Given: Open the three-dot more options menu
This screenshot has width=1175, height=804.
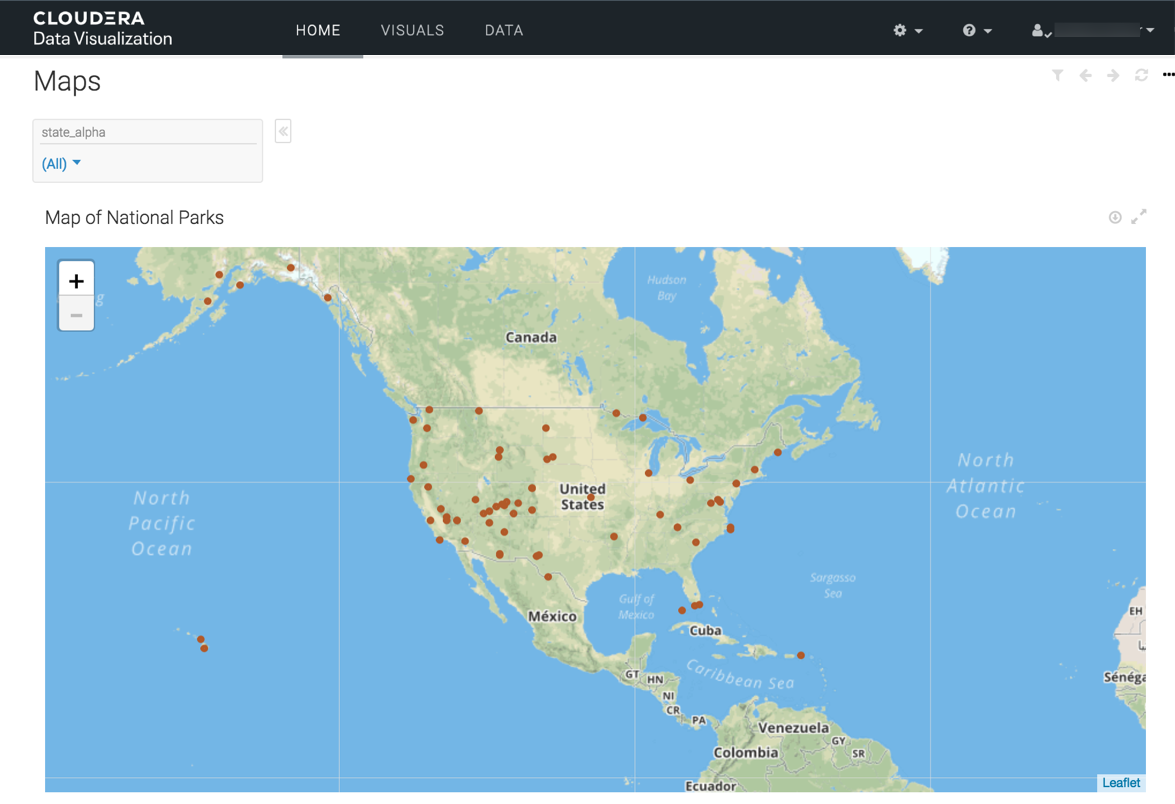Looking at the screenshot, I should point(1168,75).
